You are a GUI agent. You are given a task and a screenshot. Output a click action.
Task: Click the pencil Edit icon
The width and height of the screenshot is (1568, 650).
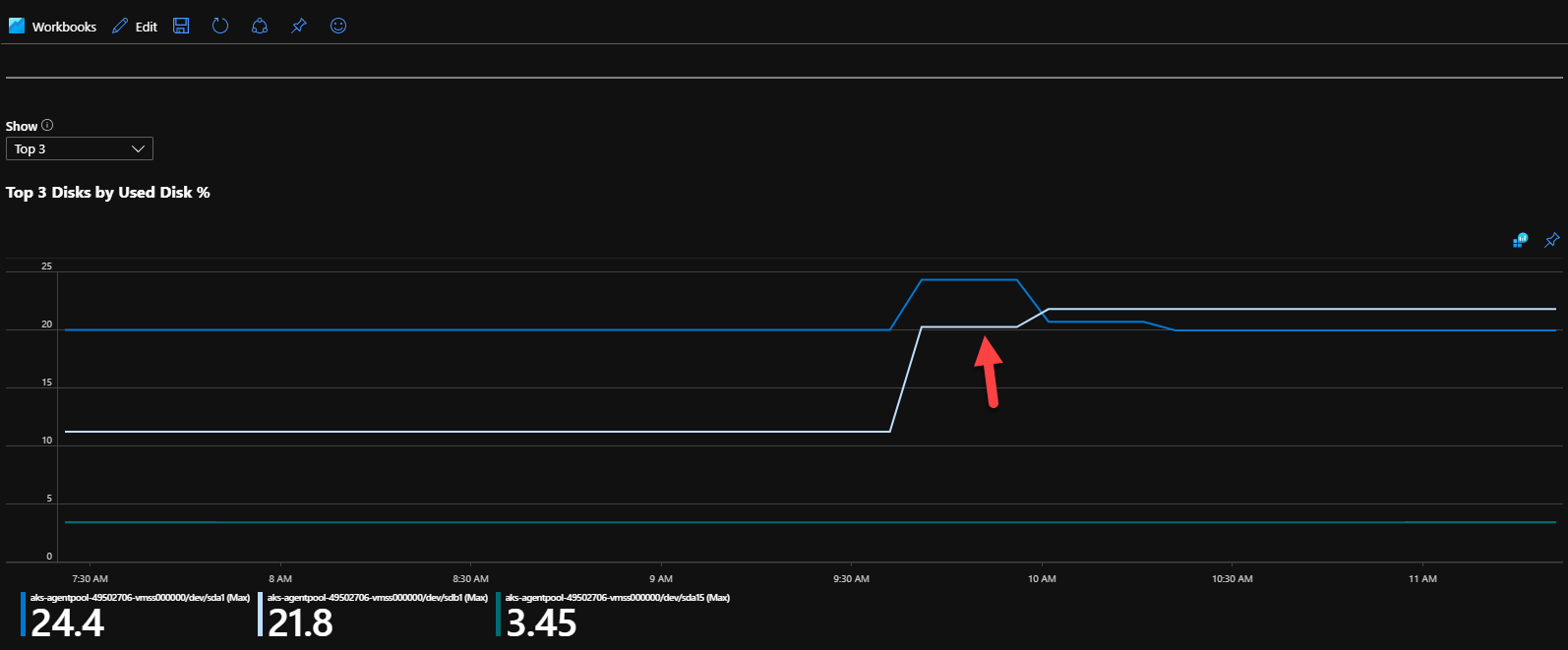point(120,27)
